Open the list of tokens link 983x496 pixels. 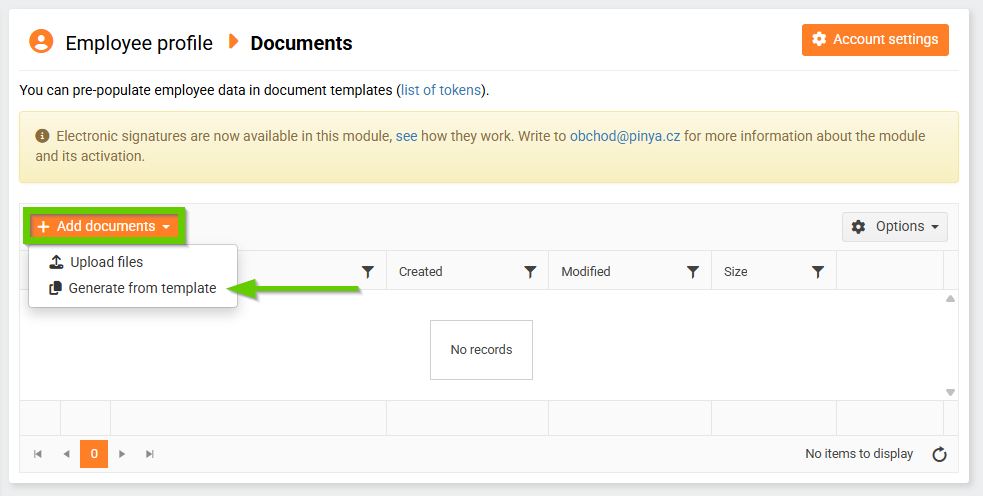pyautogui.click(x=440, y=90)
